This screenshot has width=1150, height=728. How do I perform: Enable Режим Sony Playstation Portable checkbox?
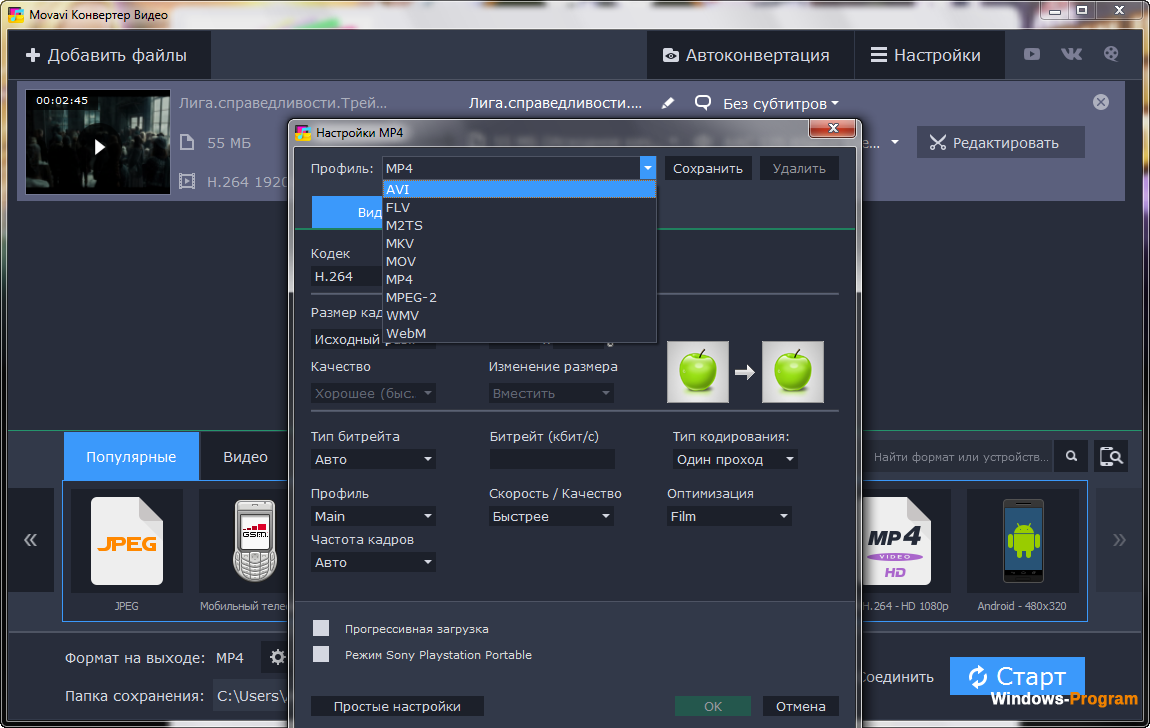(x=321, y=654)
